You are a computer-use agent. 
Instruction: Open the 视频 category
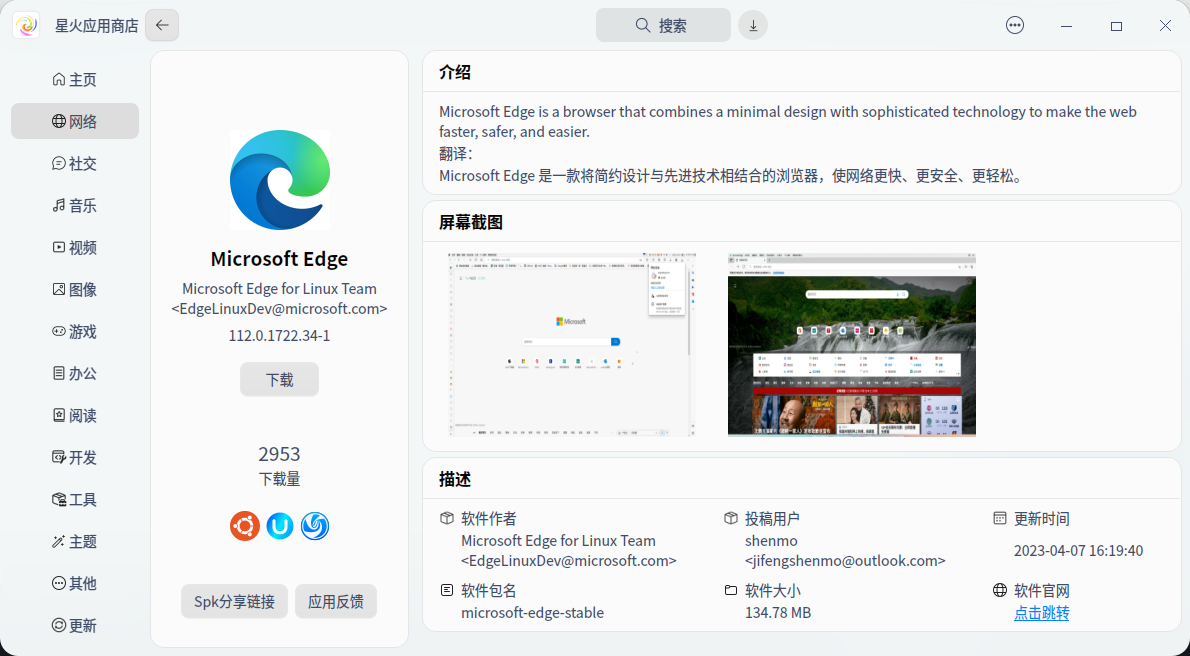coord(75,247)
